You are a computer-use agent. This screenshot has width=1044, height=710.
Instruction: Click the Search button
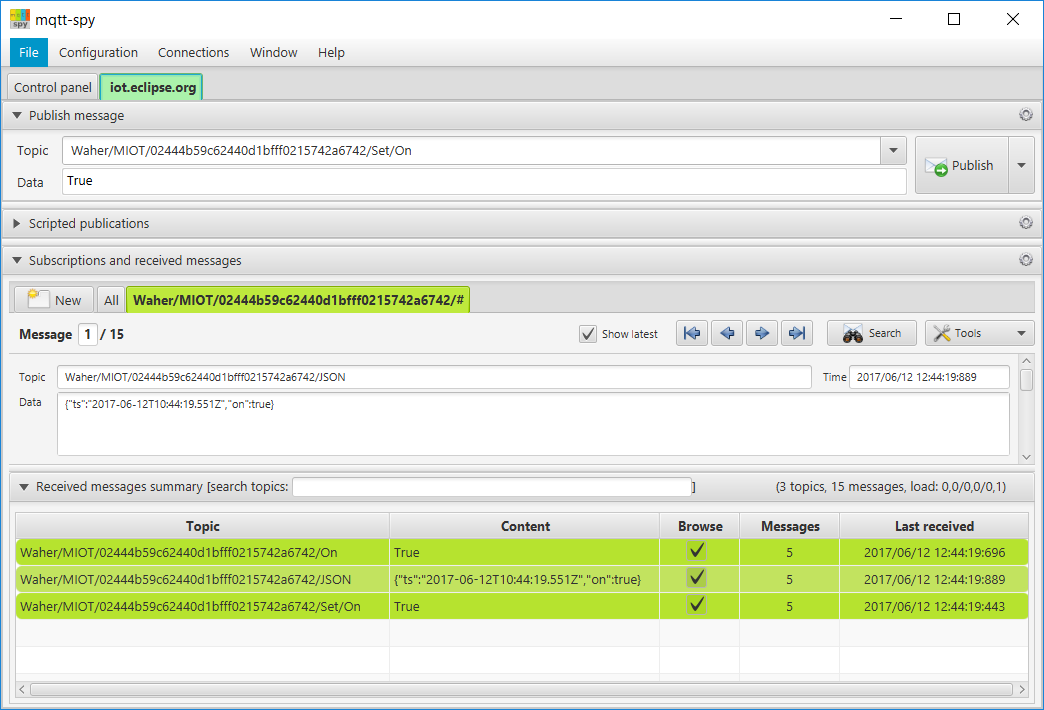(x=872, y=333)
